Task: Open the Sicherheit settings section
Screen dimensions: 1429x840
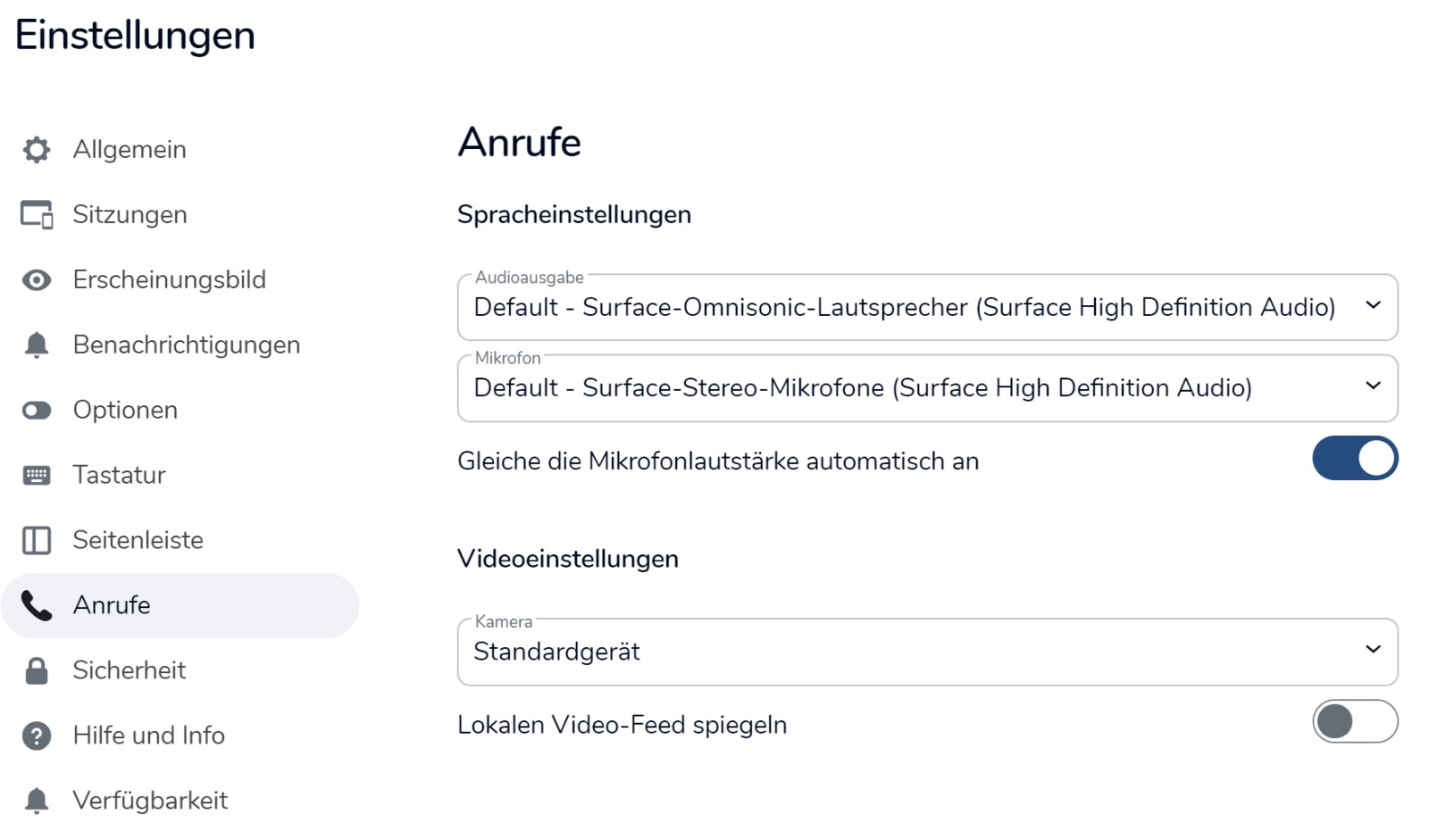Action: click(x=130, y=670)
